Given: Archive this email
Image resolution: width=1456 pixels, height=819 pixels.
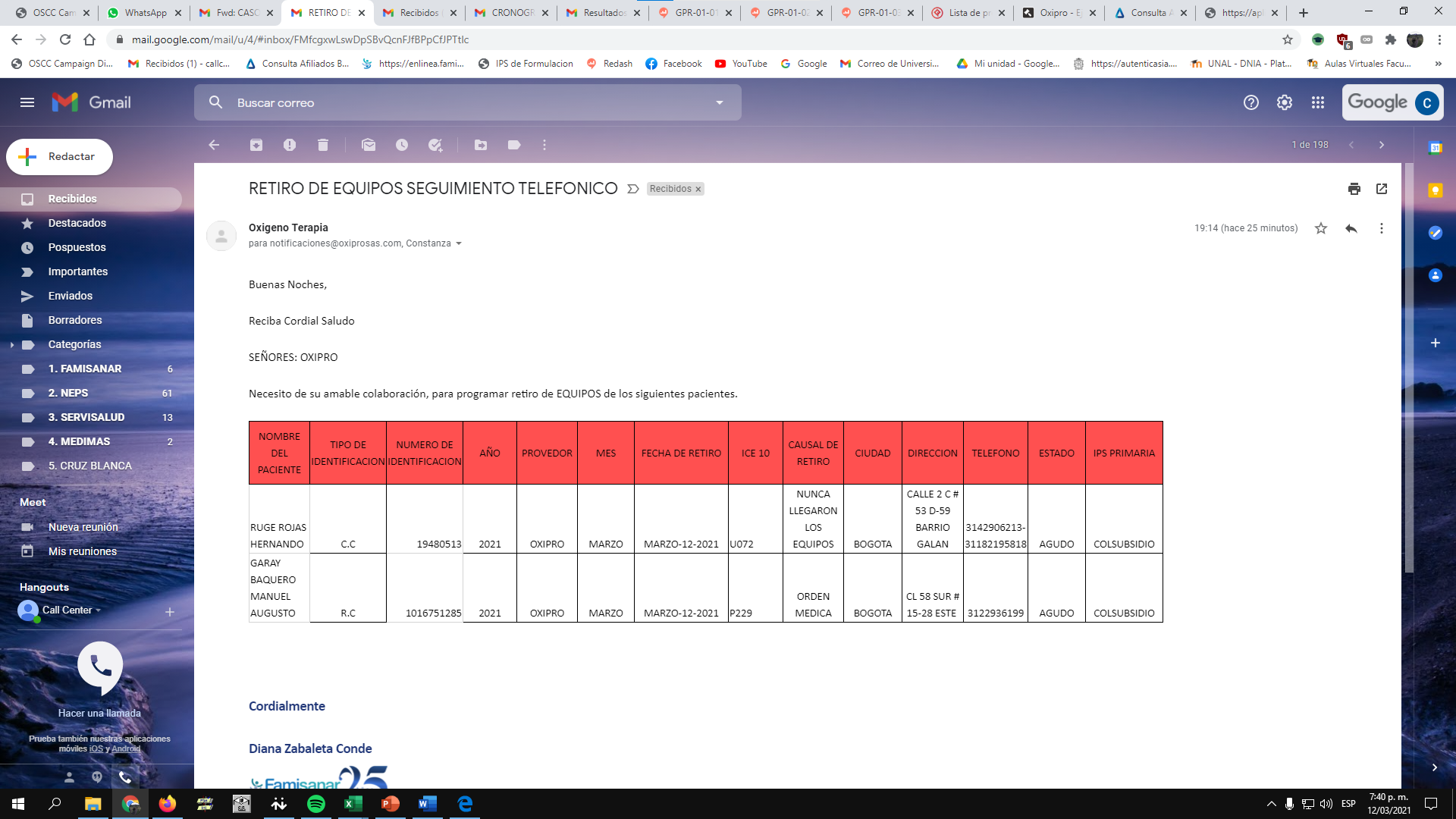Looking at the screenshot, I should pos(256,145).
